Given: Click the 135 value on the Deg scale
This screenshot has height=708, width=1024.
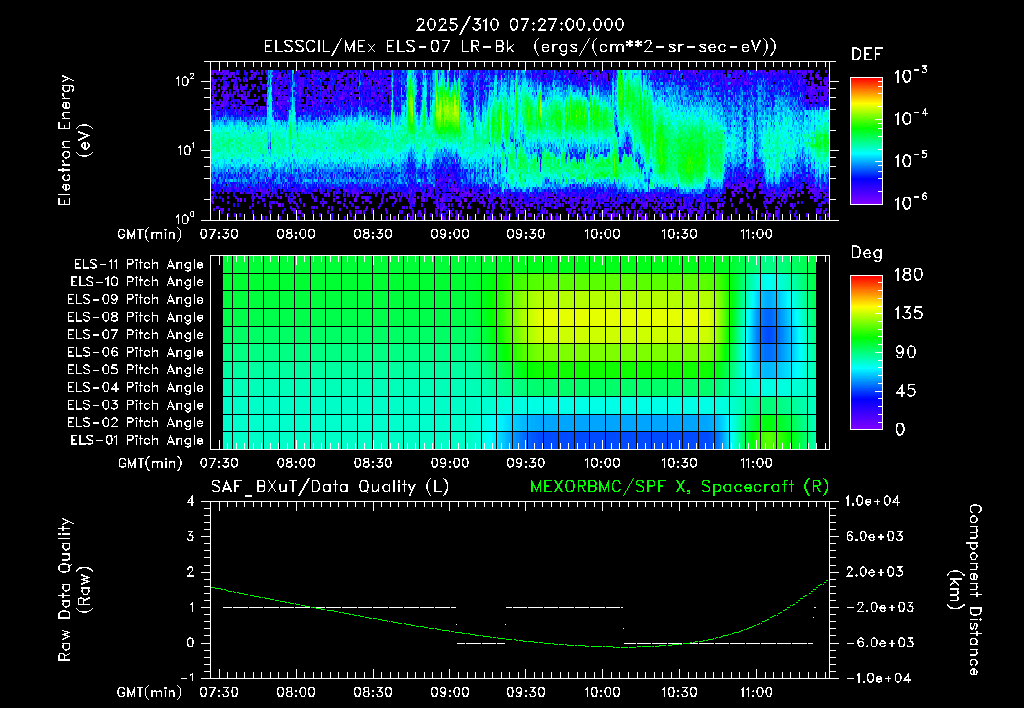Looking at the screenshot, I should [x=908, y=314].
